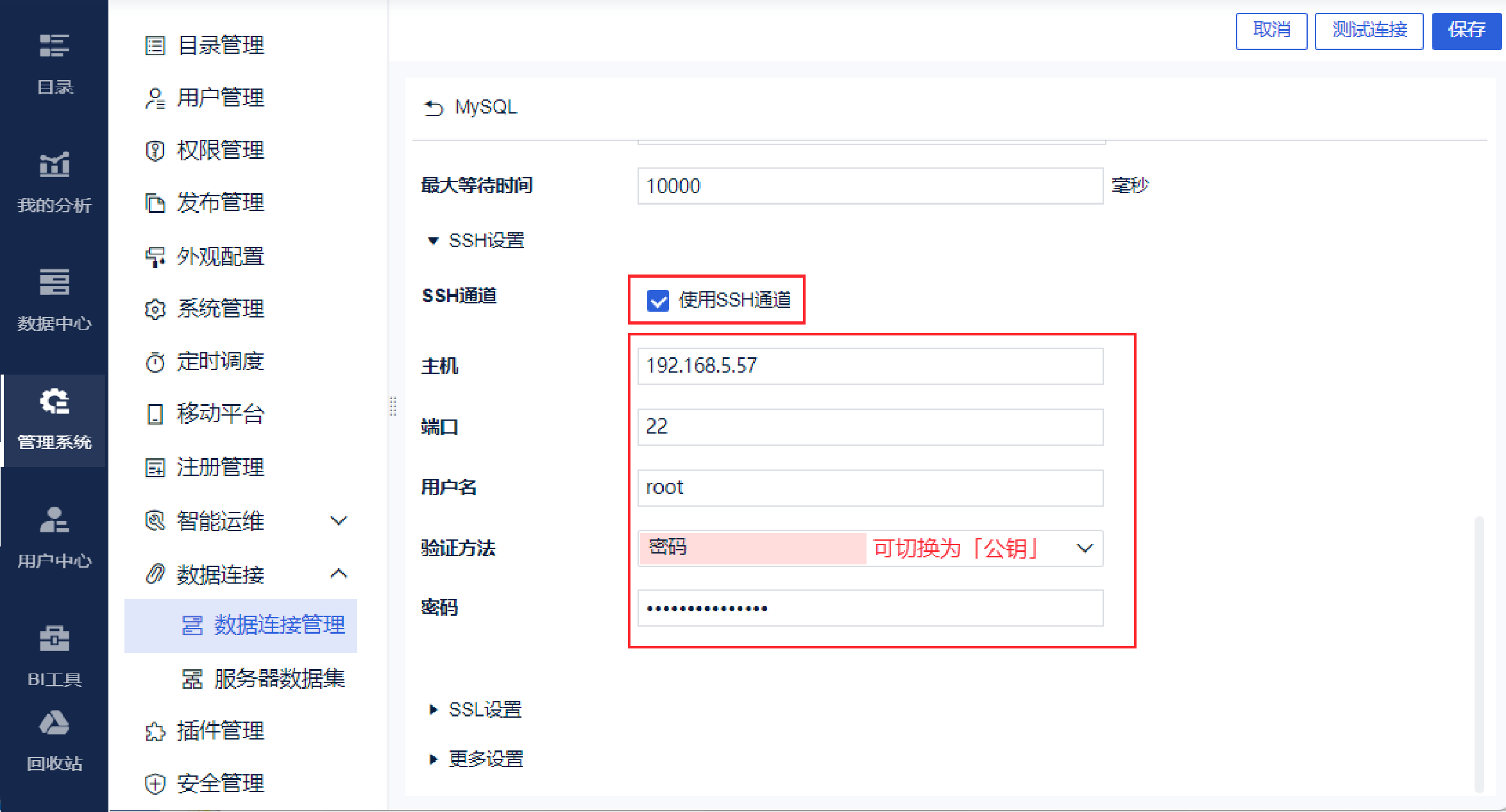Open the 目录 icon in left navigation bar
1506x812 pixels.
point(55,46)
